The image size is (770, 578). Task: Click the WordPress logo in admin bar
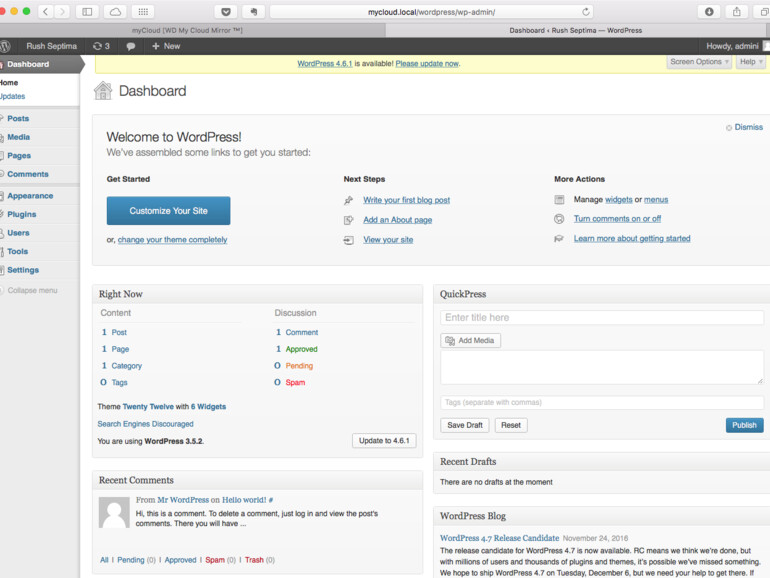pyautogui.click(x=5, y=46)
